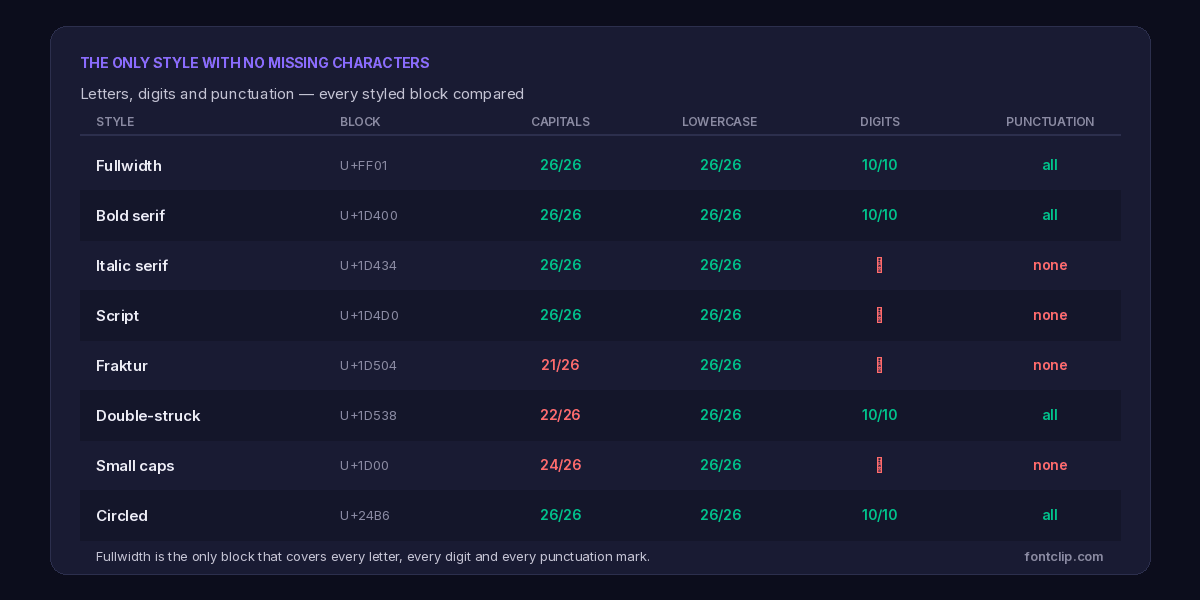The width and height of the screenshot is (1200, 600).
Task: Click the DIGITS column header
Action: pos(880,122)
